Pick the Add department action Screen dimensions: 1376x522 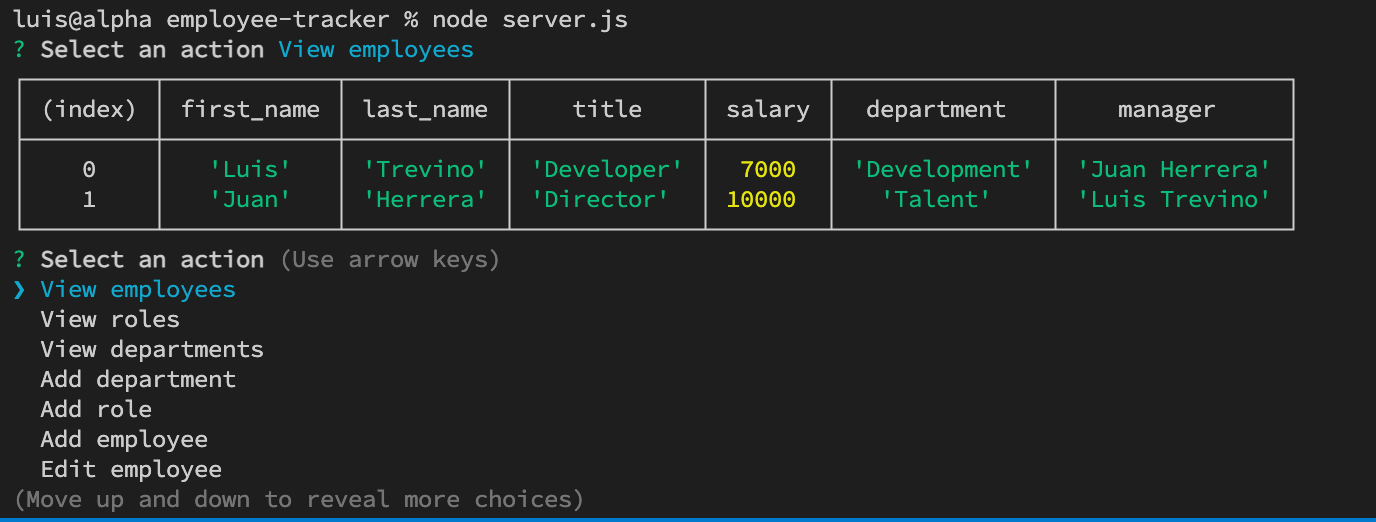coord(138,380)
